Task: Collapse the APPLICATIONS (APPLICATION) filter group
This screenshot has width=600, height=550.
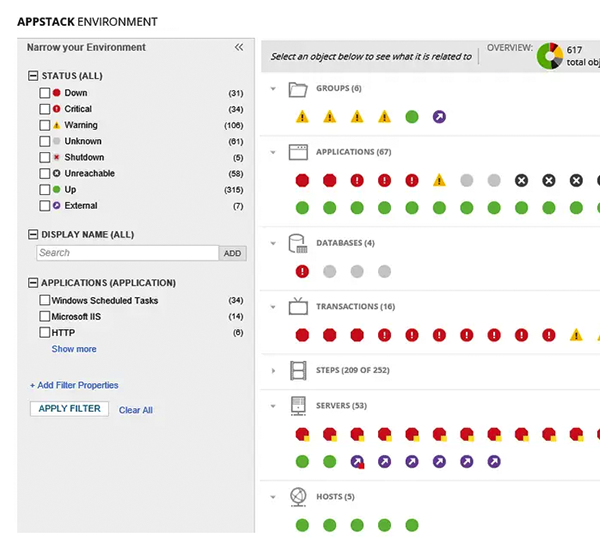Action: point(33,283)
